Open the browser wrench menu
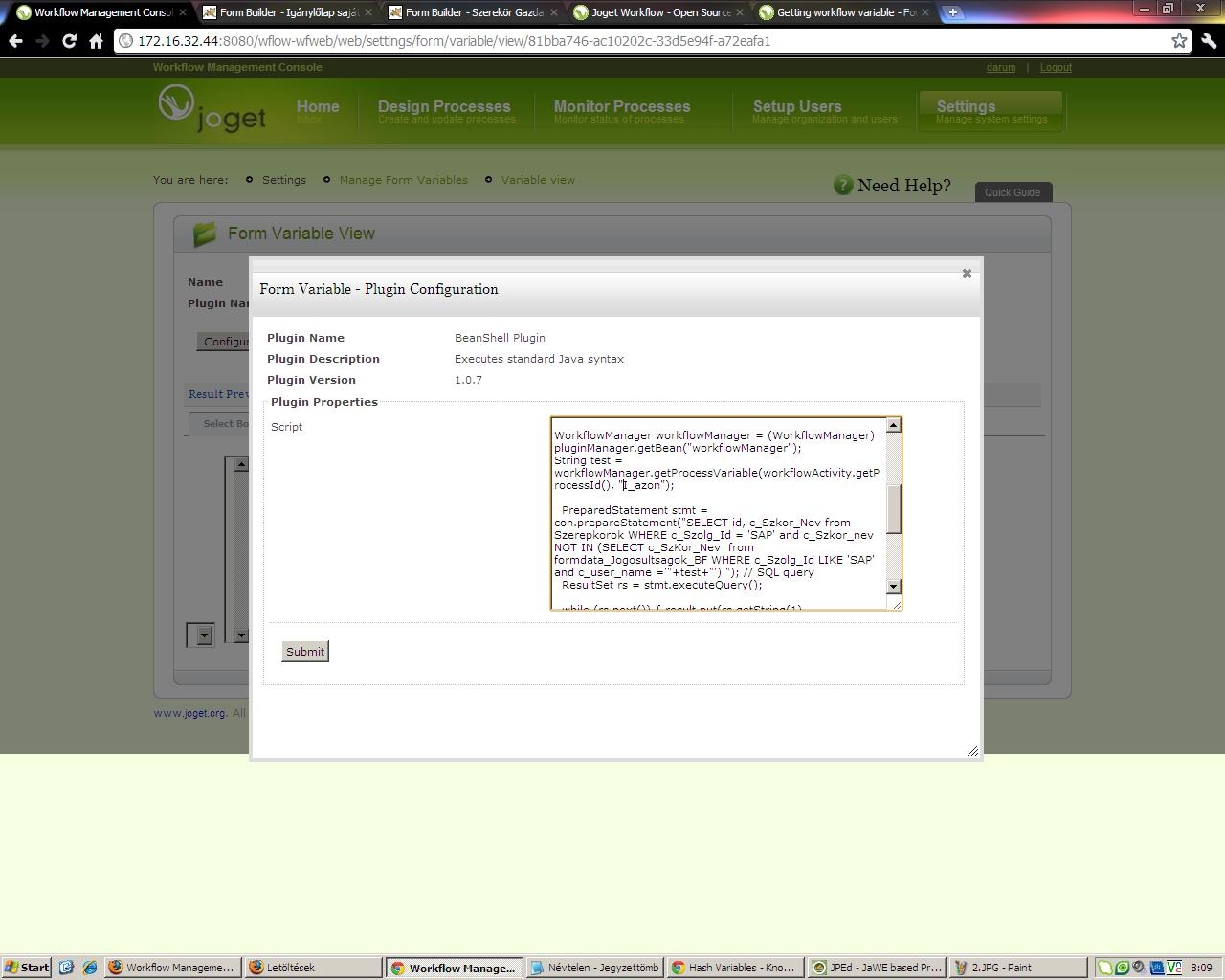The height and width of the screenshot is (980, 1225). (1209, 41)
